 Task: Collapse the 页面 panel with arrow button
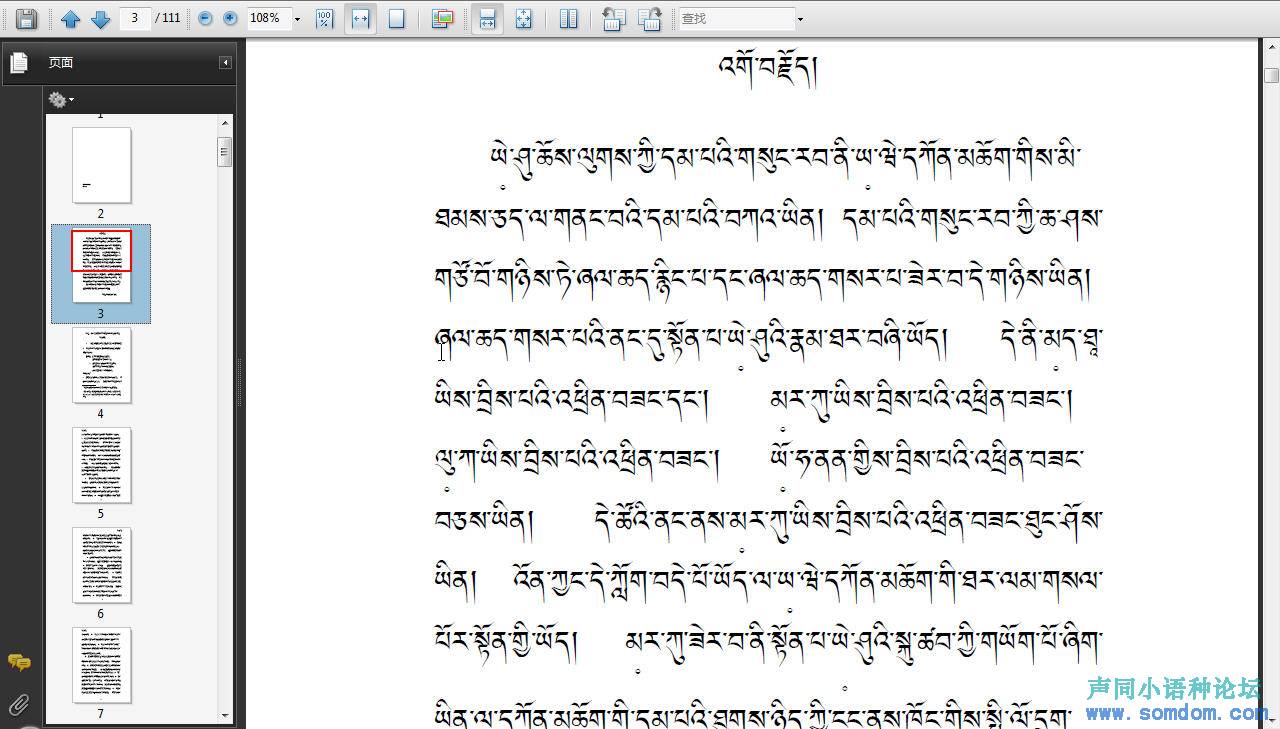click(x=226, y=62)
